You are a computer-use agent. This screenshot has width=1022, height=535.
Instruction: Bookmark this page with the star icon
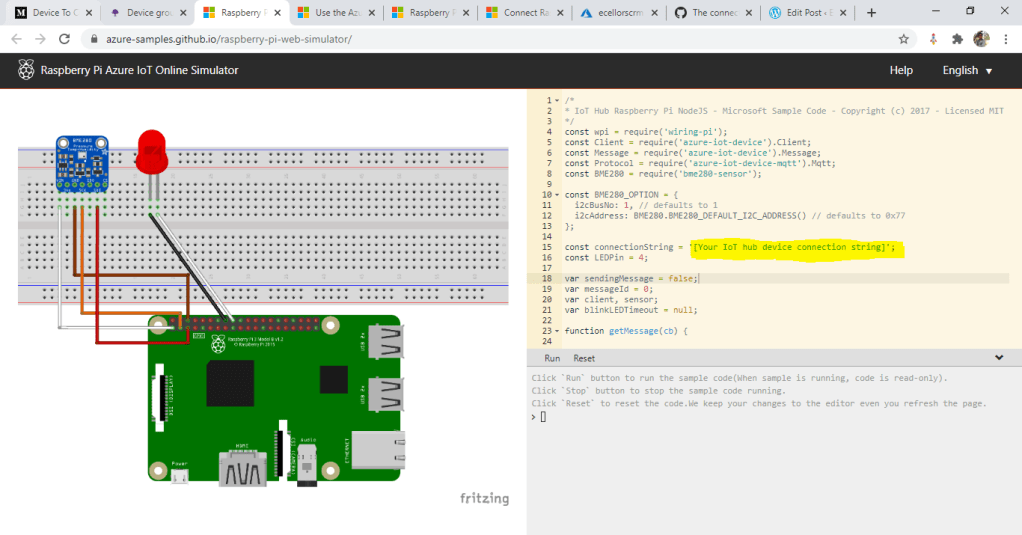pyautogui.click(x=904, y=39)
